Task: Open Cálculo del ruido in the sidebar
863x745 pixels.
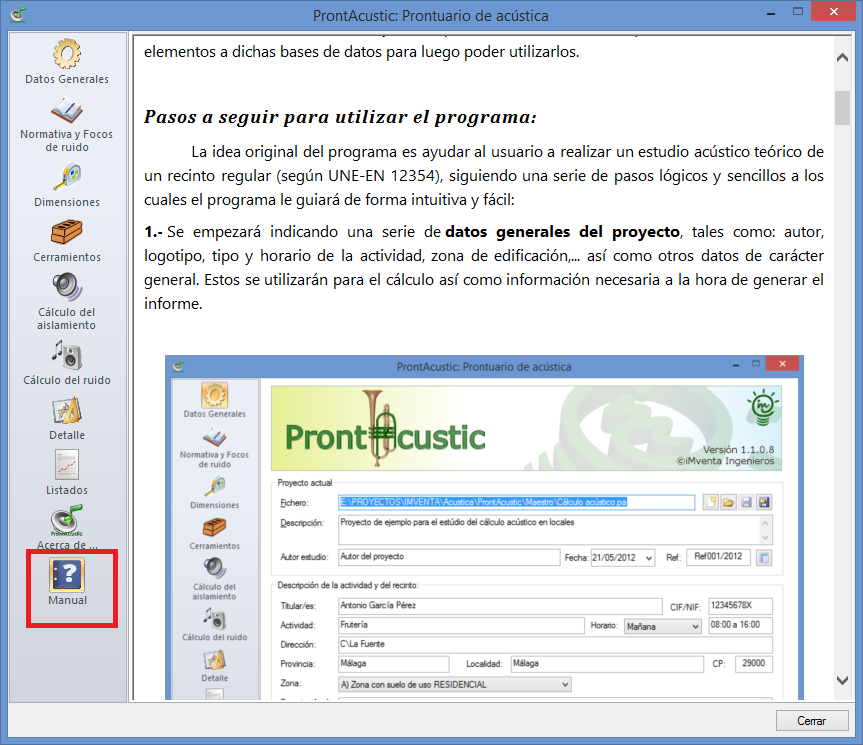Action: 67,363
